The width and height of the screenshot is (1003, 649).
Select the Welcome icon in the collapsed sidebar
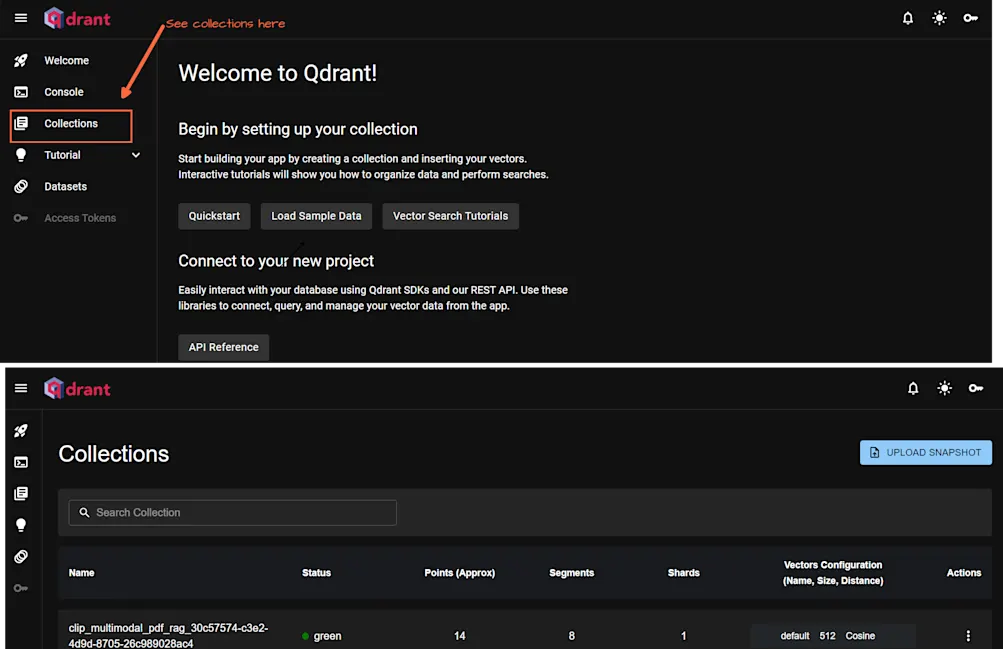[x=21, y=430]
